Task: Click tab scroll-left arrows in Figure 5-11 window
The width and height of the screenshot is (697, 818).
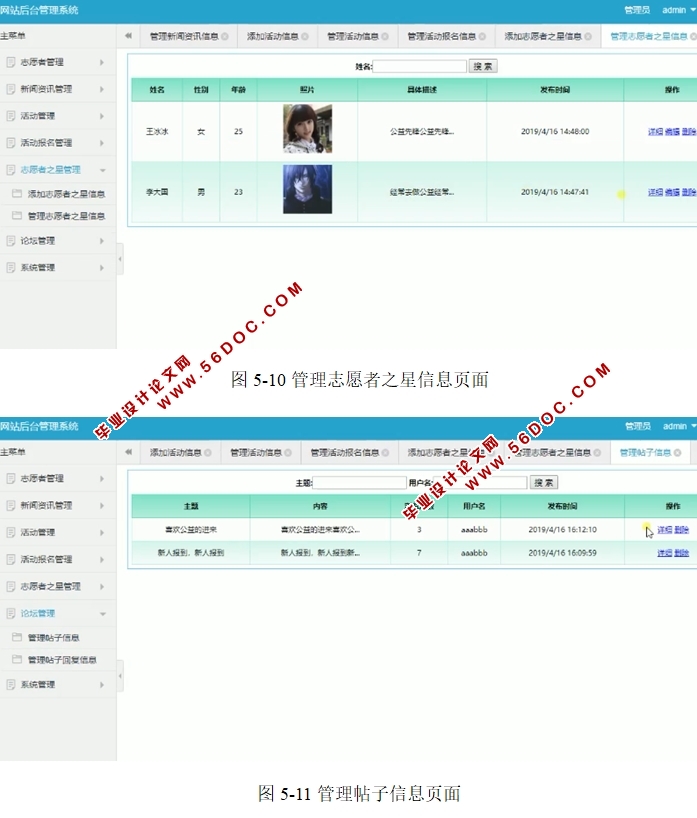Action: [128, 452]
